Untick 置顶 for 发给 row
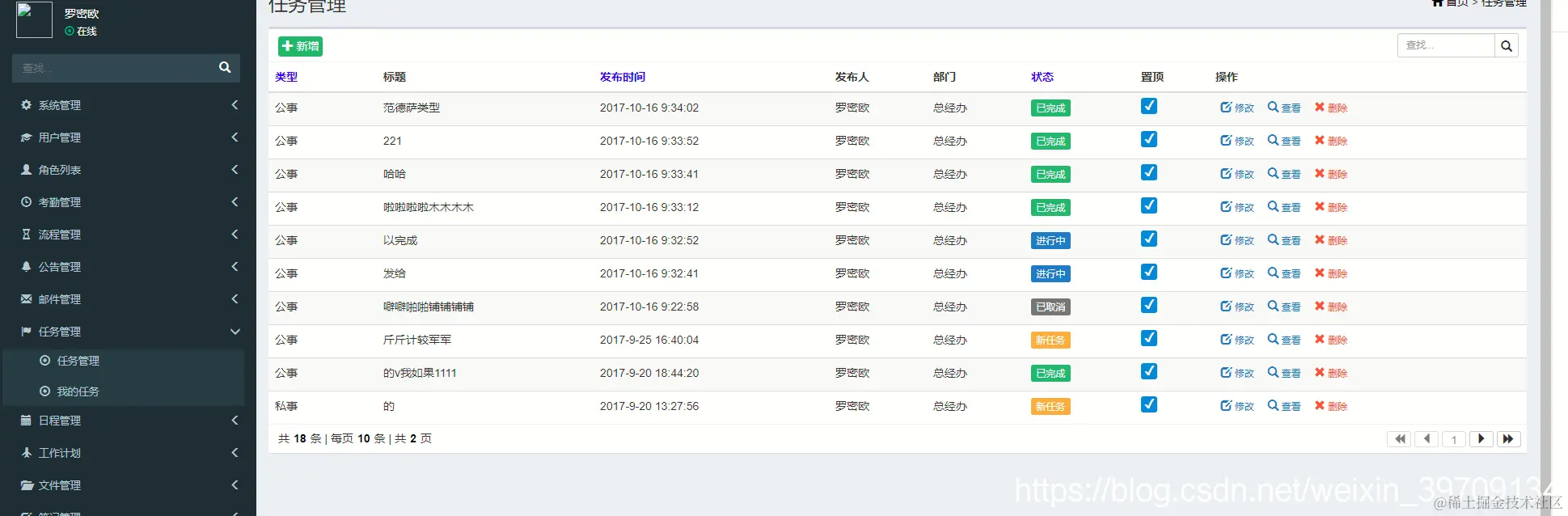The width and height of the screenshot is (1568, 516). coord(1149,272)
